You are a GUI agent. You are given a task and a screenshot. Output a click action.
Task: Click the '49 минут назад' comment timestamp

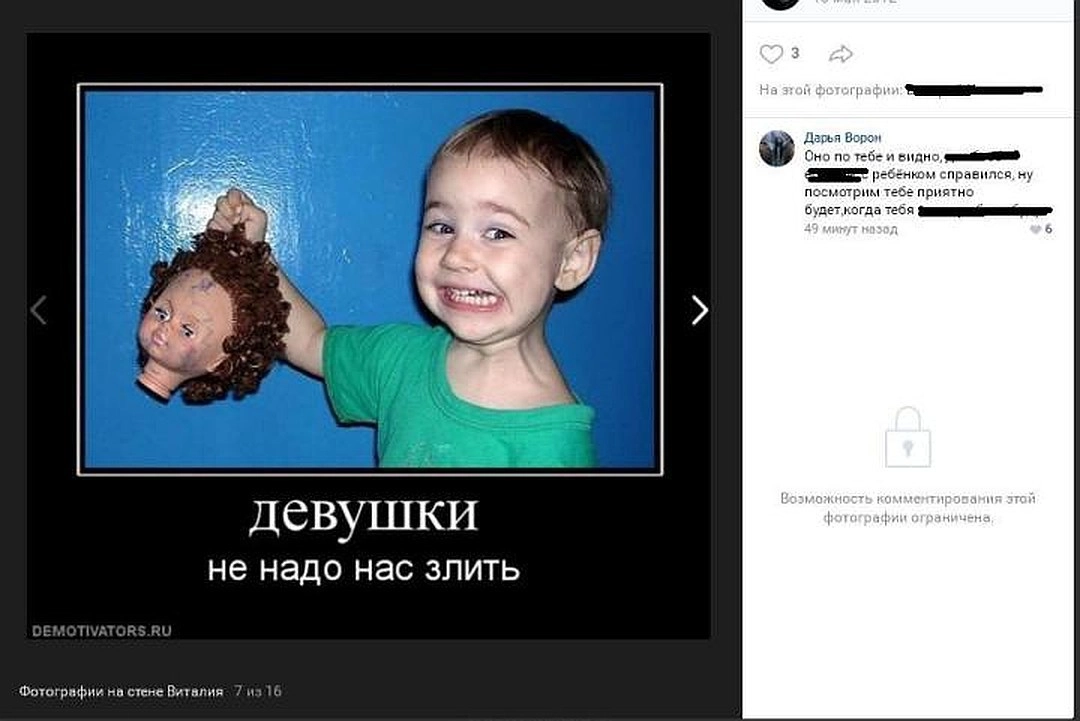(x=851, y=229)
